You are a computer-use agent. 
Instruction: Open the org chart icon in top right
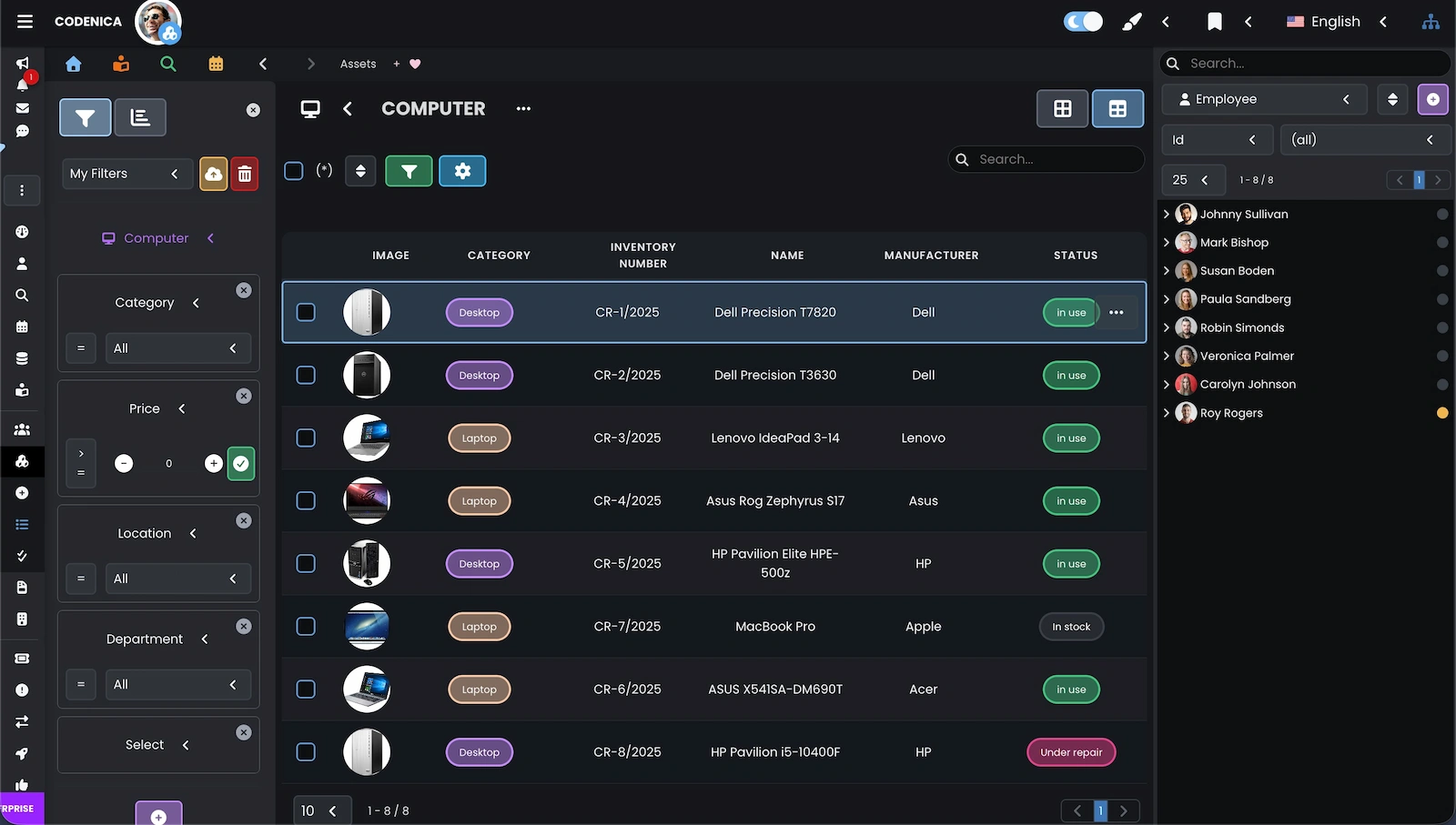1431,21
